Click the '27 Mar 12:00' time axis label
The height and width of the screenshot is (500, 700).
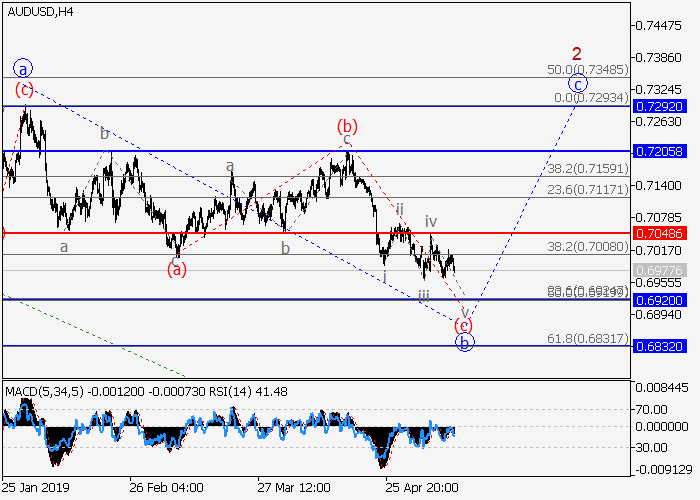pyautogui.click(x=293, y=488)
